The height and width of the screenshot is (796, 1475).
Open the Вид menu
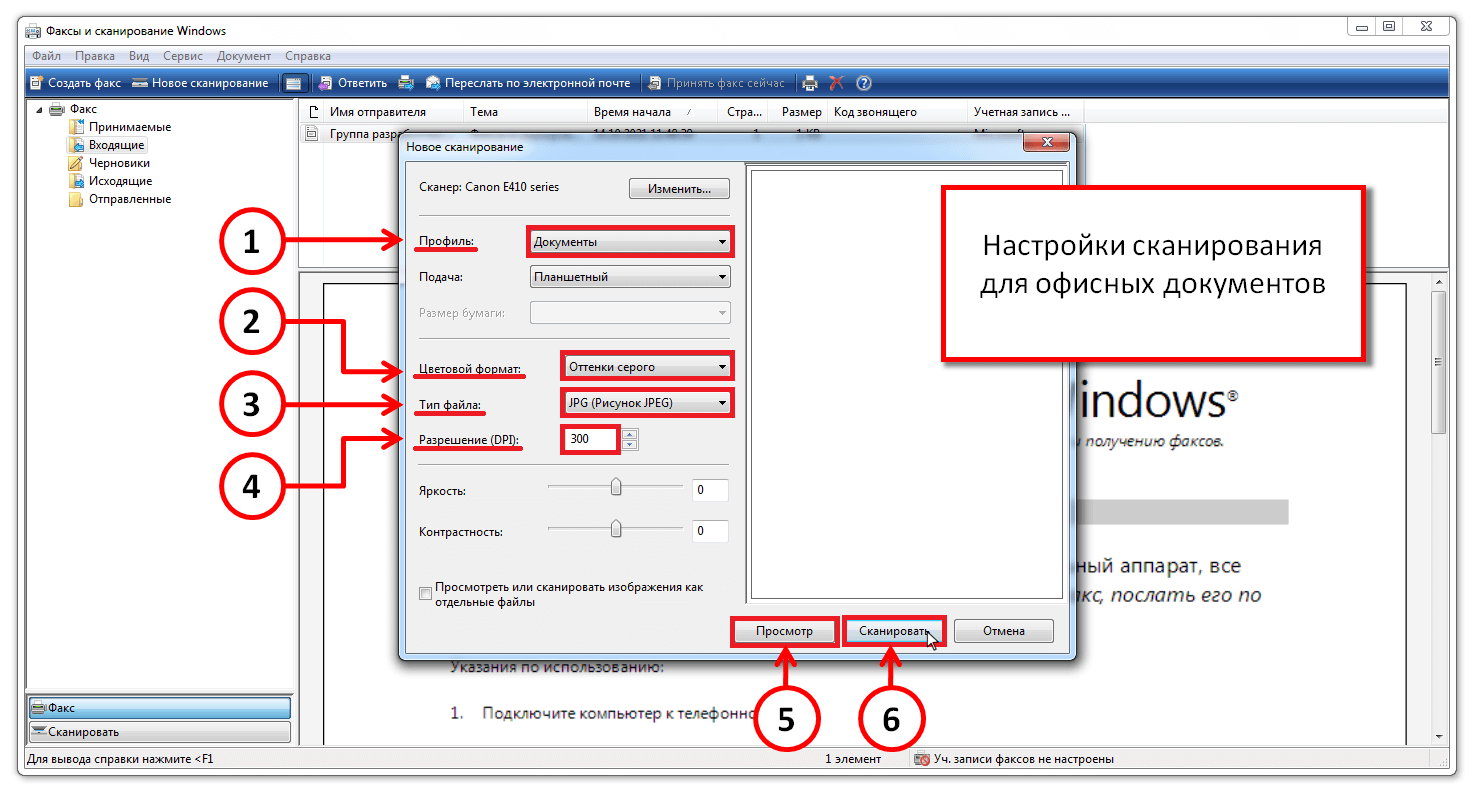pos(139,56)
